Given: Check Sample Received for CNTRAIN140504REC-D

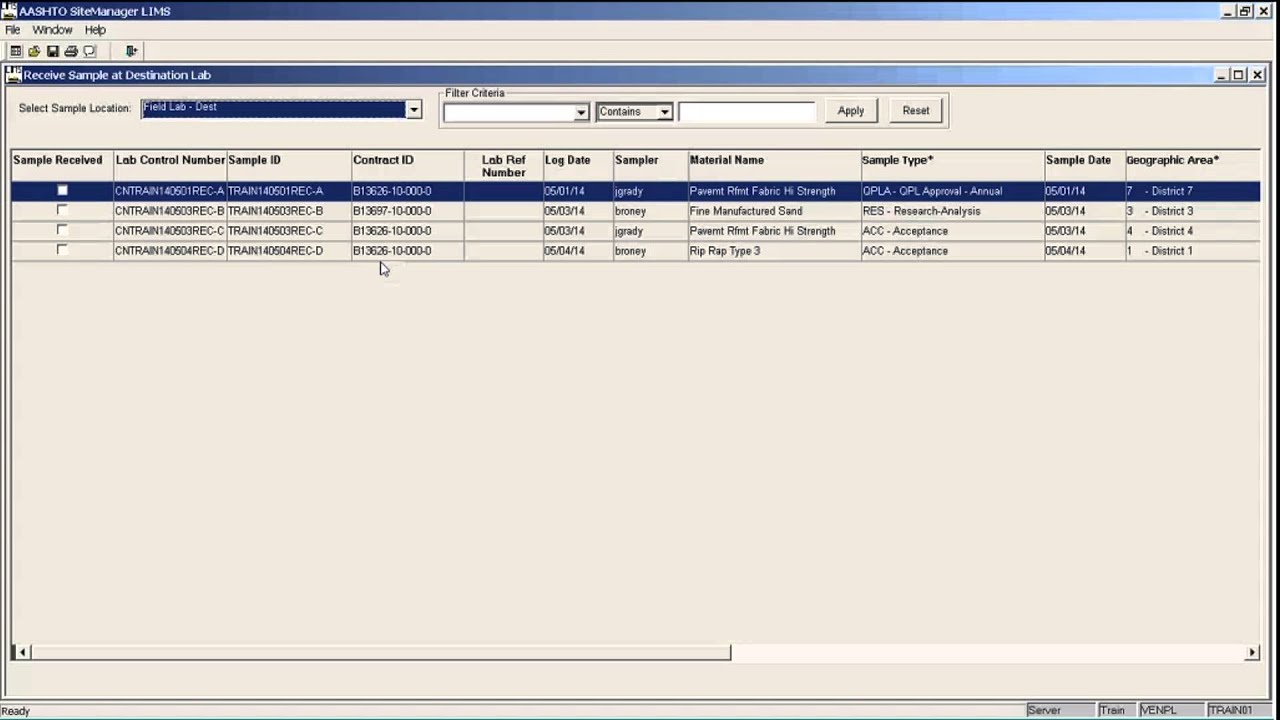Looking at the screenshot, I should tap(62, 250).
